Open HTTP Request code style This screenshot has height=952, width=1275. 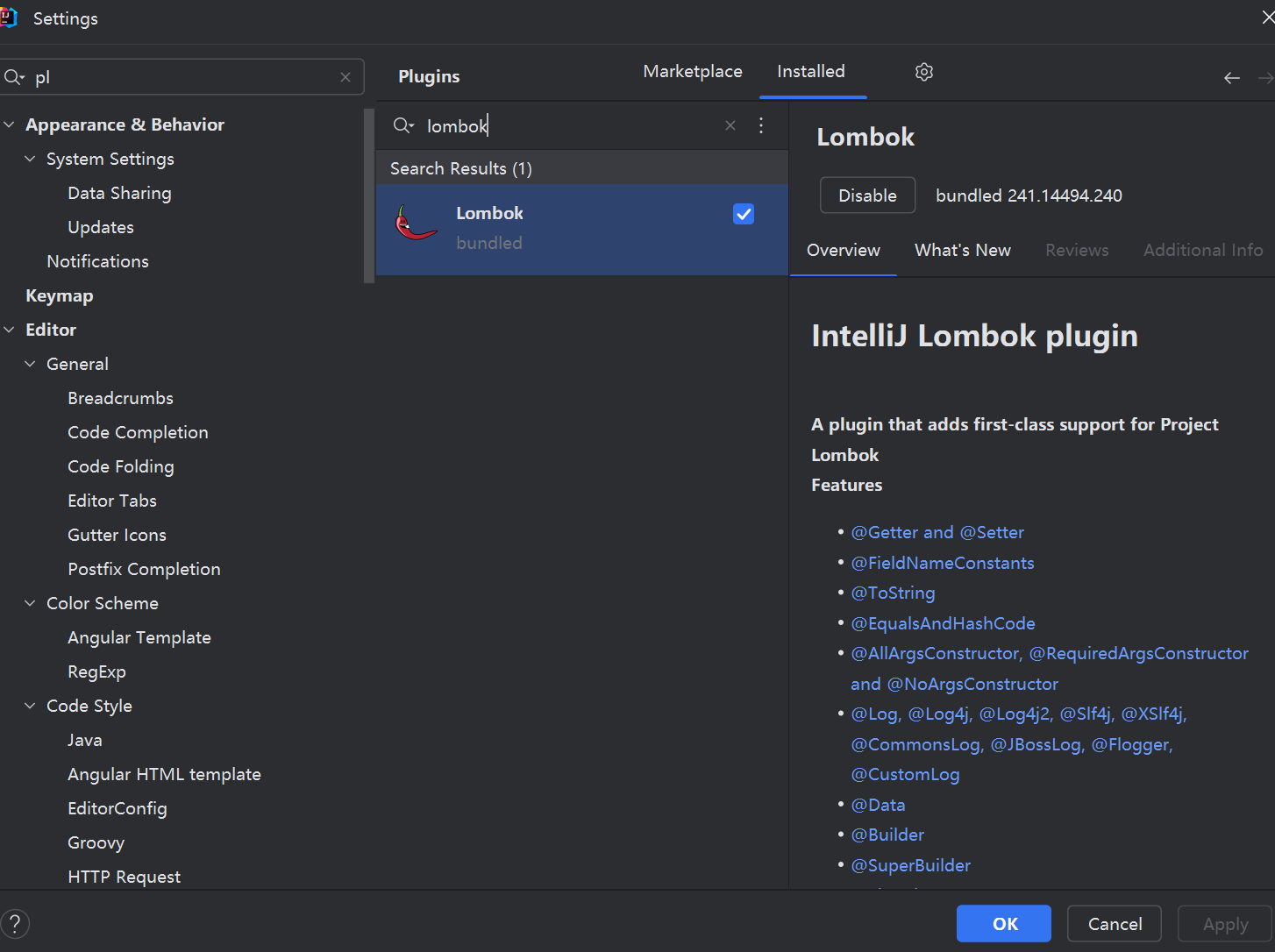pos(124,877)
